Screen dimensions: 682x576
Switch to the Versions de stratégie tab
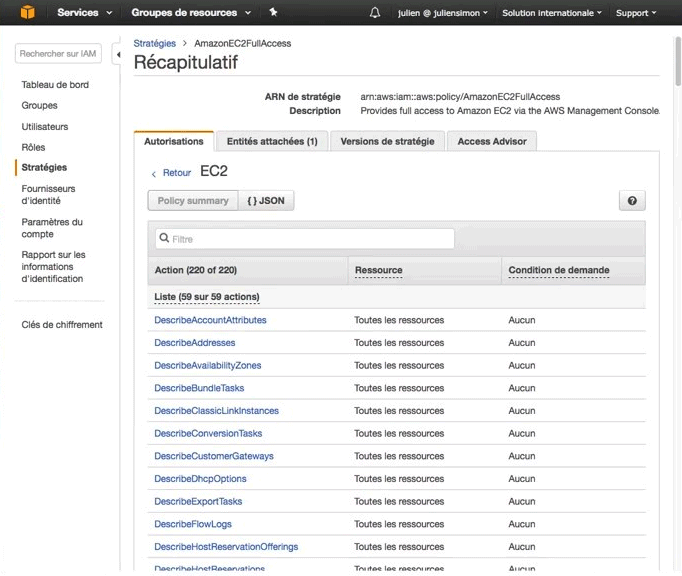point(387,141)
